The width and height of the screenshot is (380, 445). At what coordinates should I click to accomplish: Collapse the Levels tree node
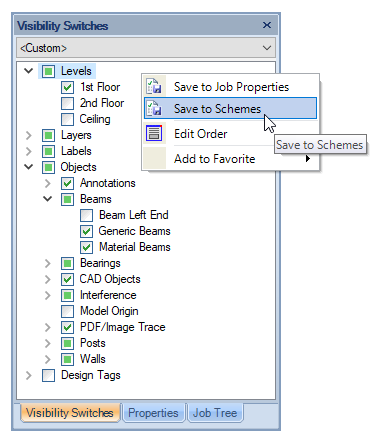point(29,71)
